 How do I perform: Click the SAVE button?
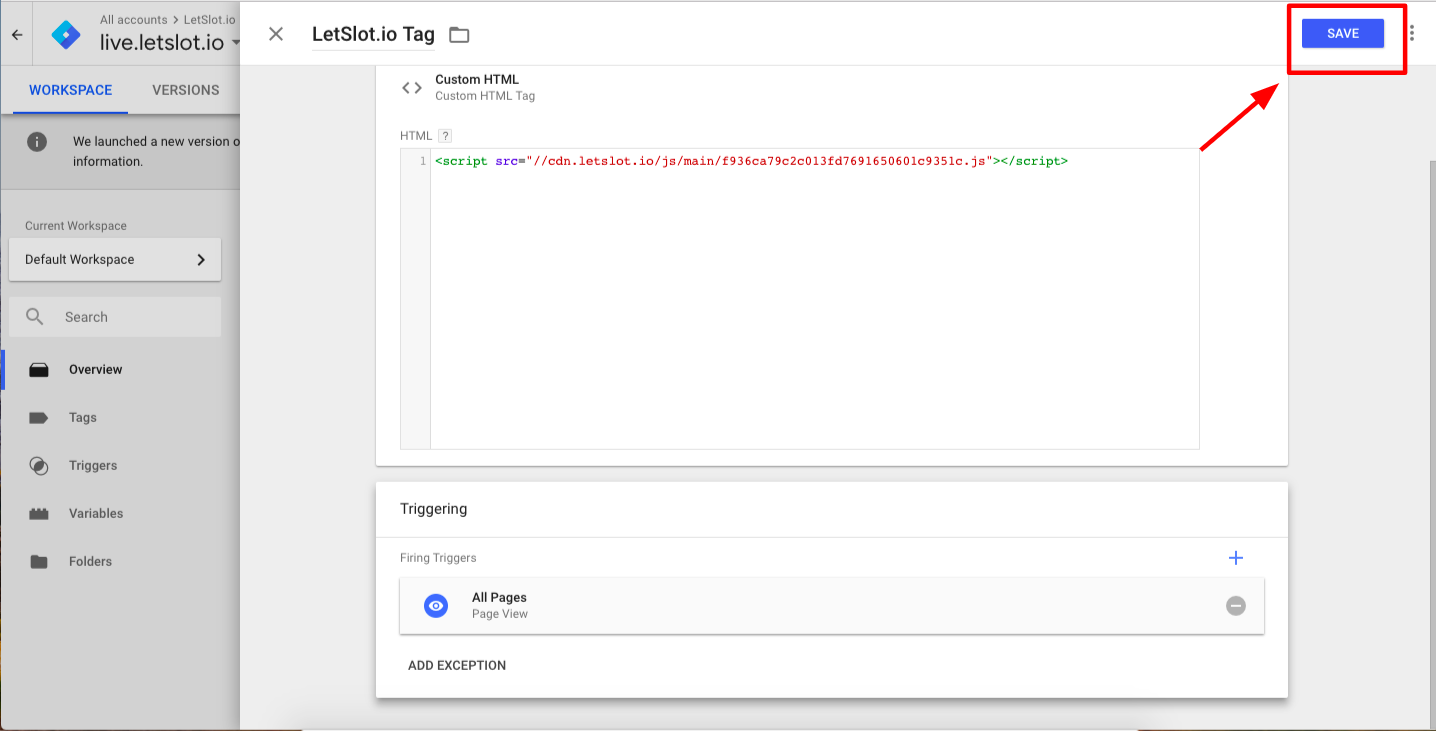coord(1342,33)
